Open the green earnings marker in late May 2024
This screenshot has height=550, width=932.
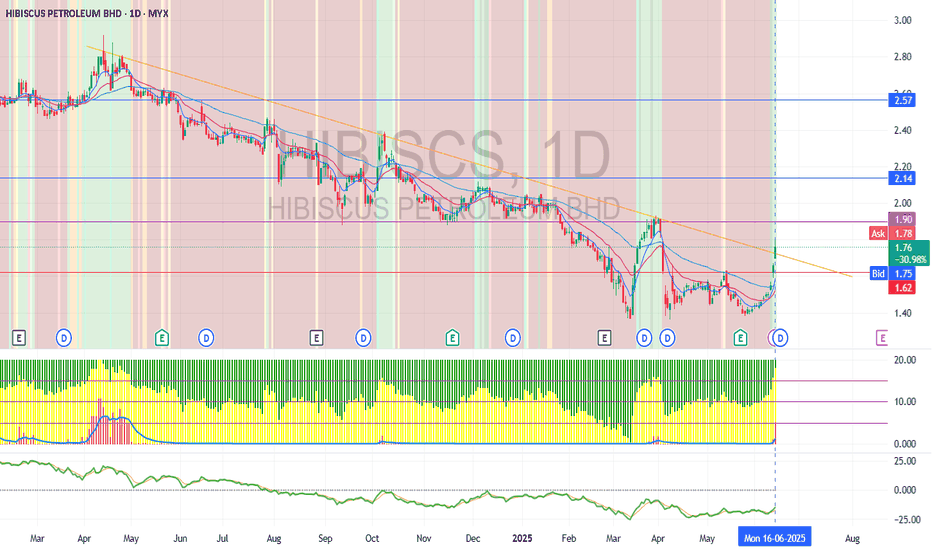click(x=162, y=338)
